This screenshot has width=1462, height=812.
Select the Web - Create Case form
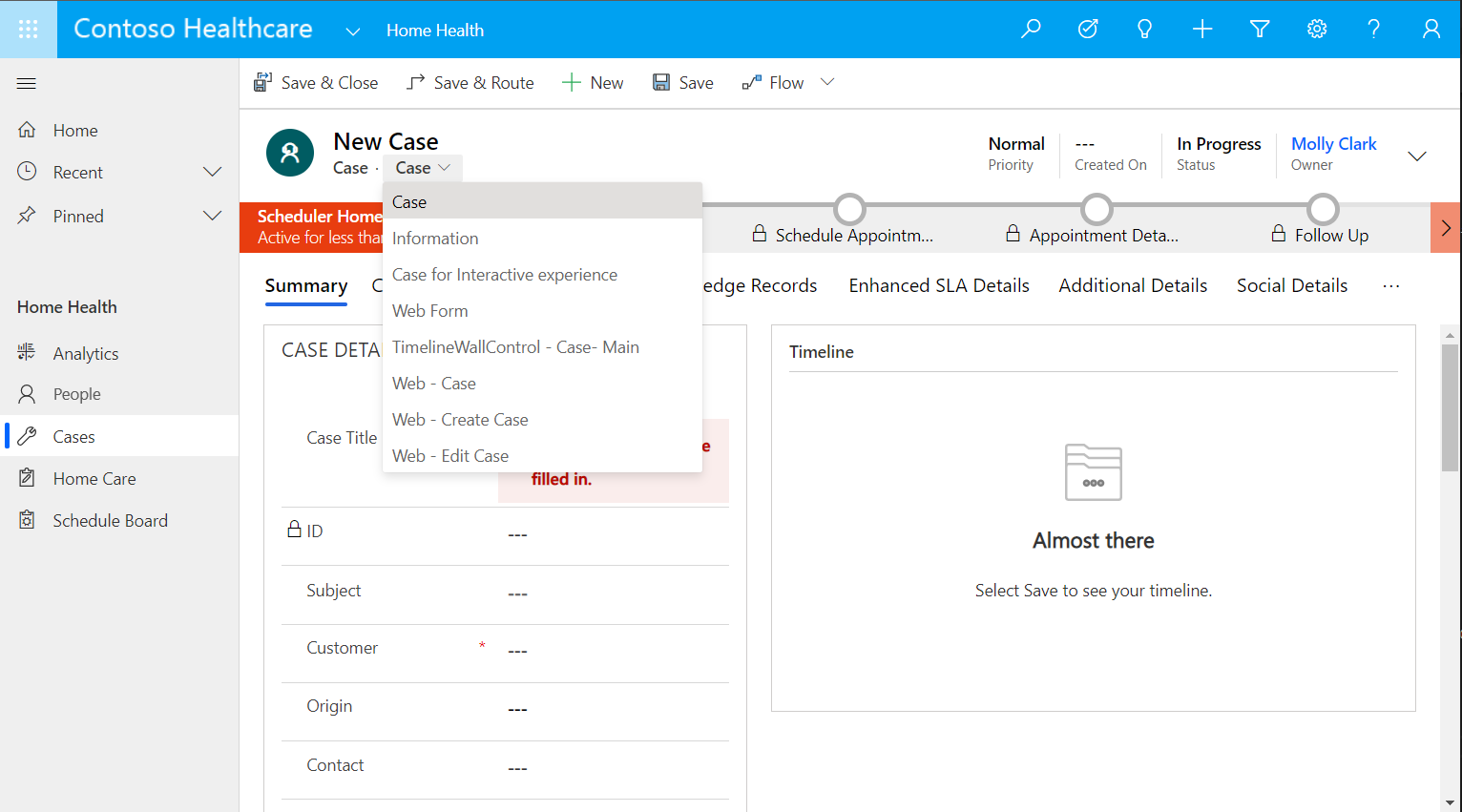[x=543, y=420]
